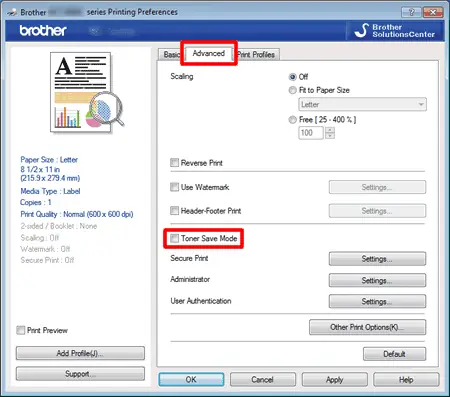Open Administrator Settings
This screenshot has width=450, height=397.
click(377, 280)
